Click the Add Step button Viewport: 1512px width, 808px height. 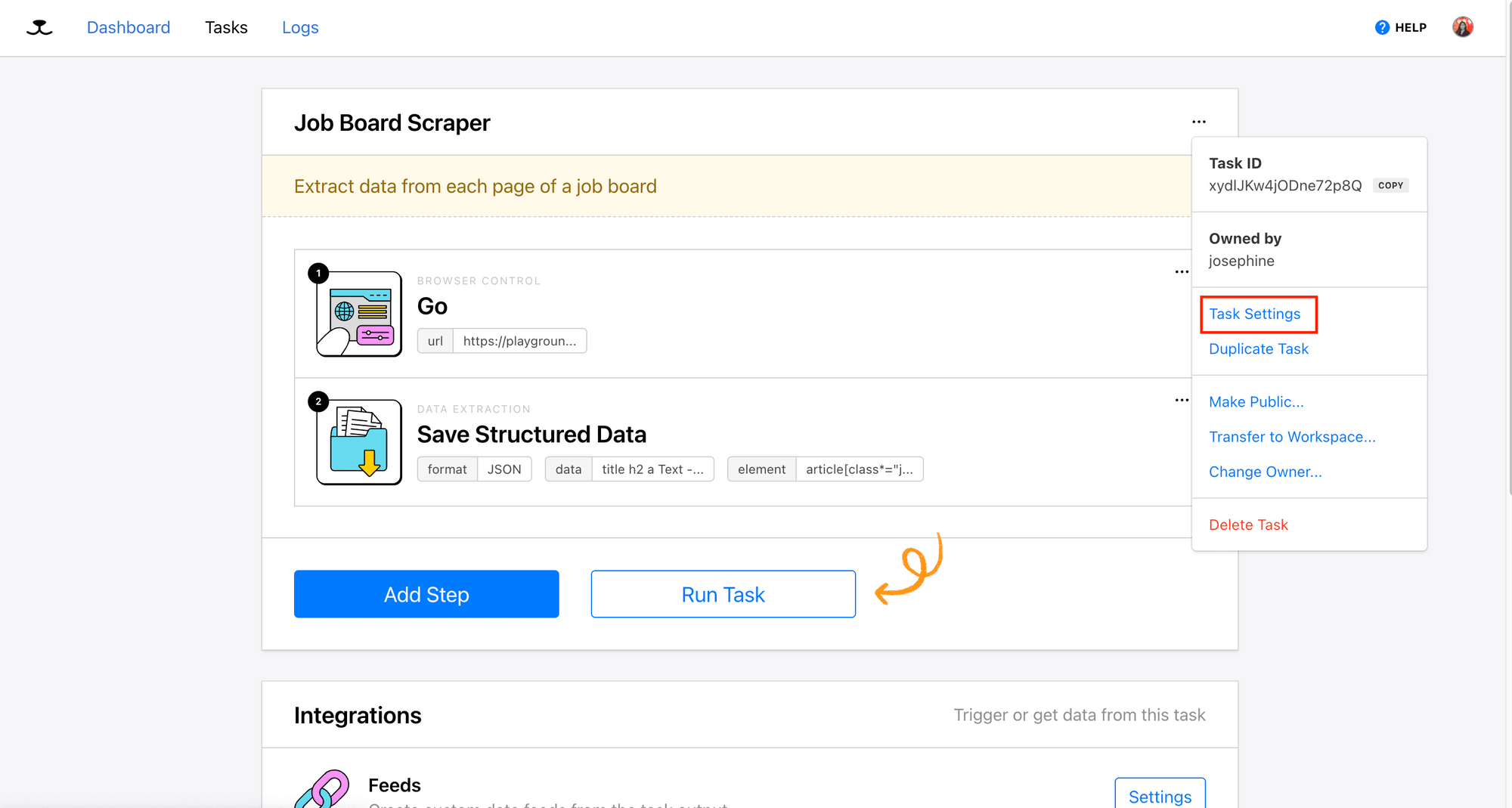426,594
